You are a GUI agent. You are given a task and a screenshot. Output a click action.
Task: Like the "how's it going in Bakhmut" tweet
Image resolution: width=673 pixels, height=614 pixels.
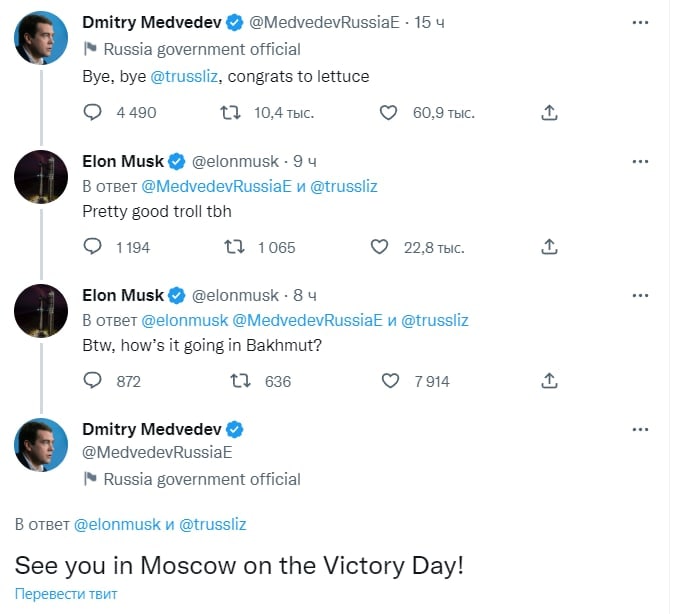[391, 381]
